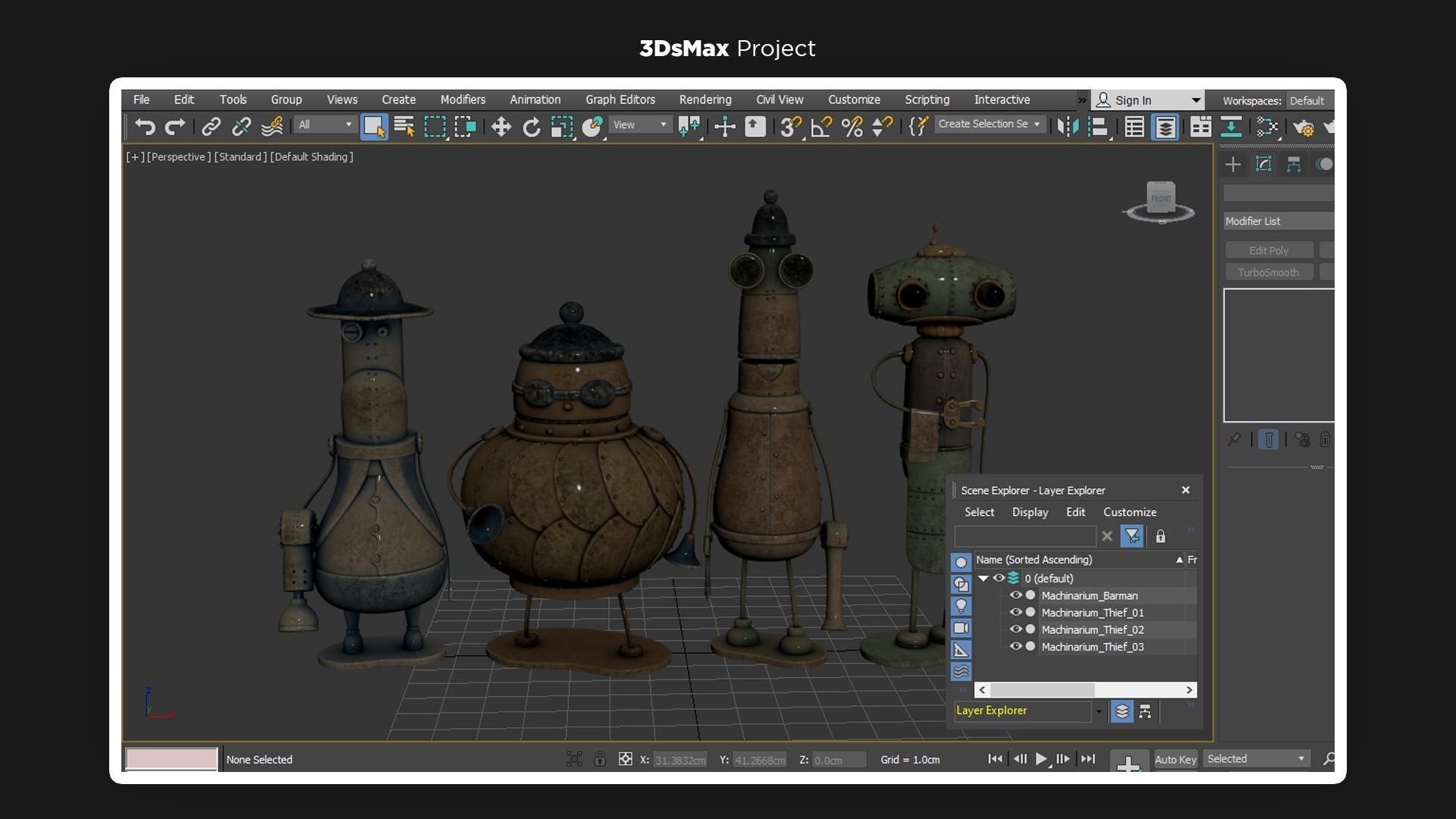The image size is (1456, 819).
Task: Open the selection filter All dropdown
Action: (x=325, y=124)
